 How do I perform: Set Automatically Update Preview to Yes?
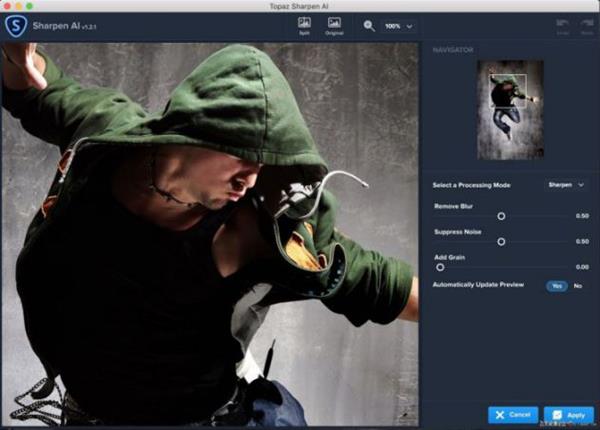[x=556, y=286]
